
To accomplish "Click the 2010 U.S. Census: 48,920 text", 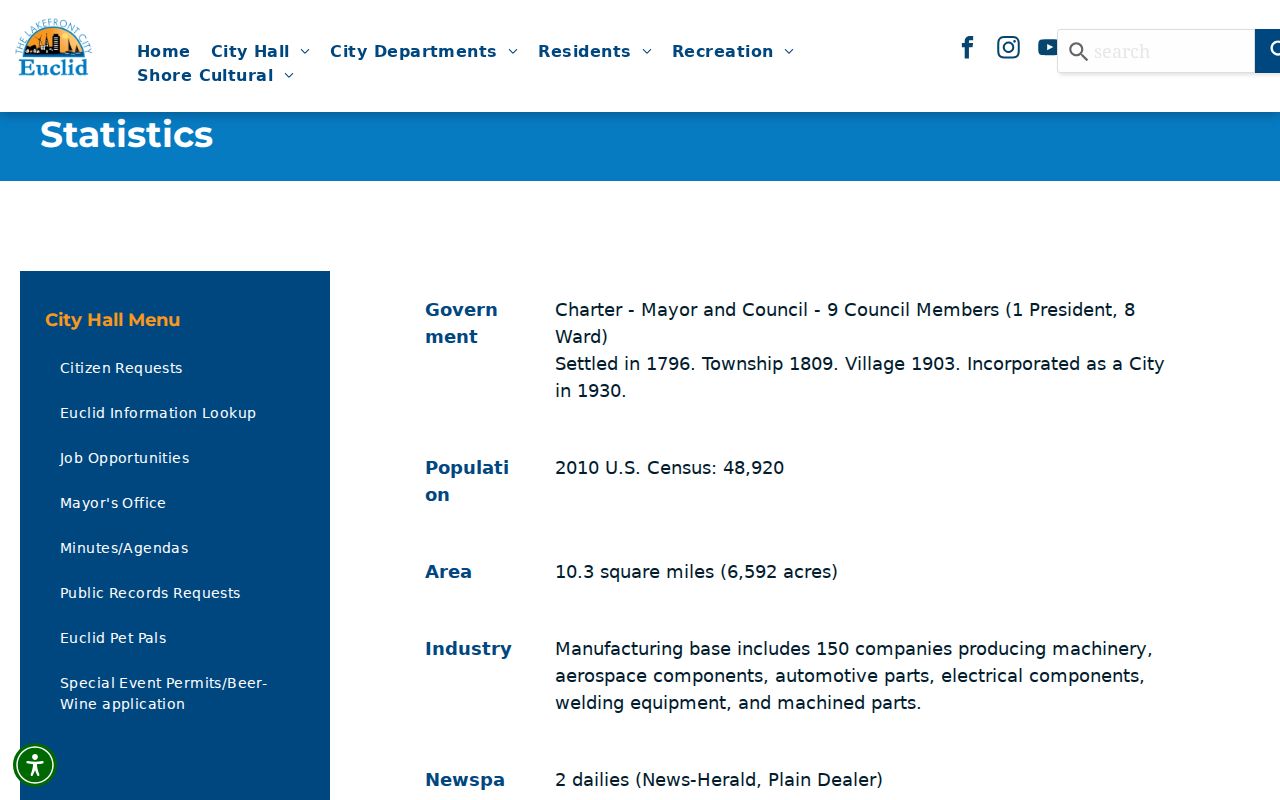I will pyautogui.click(x=669, y=468).
